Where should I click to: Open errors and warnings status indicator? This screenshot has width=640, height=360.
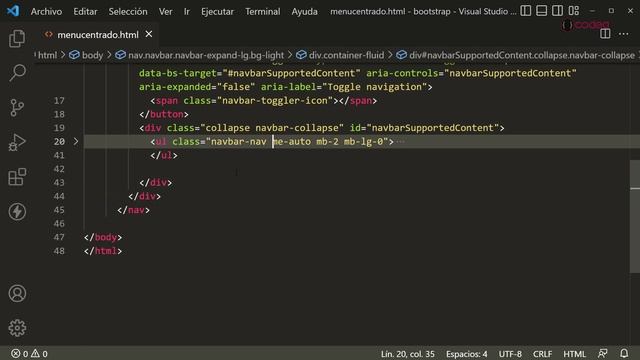[29, 353]
